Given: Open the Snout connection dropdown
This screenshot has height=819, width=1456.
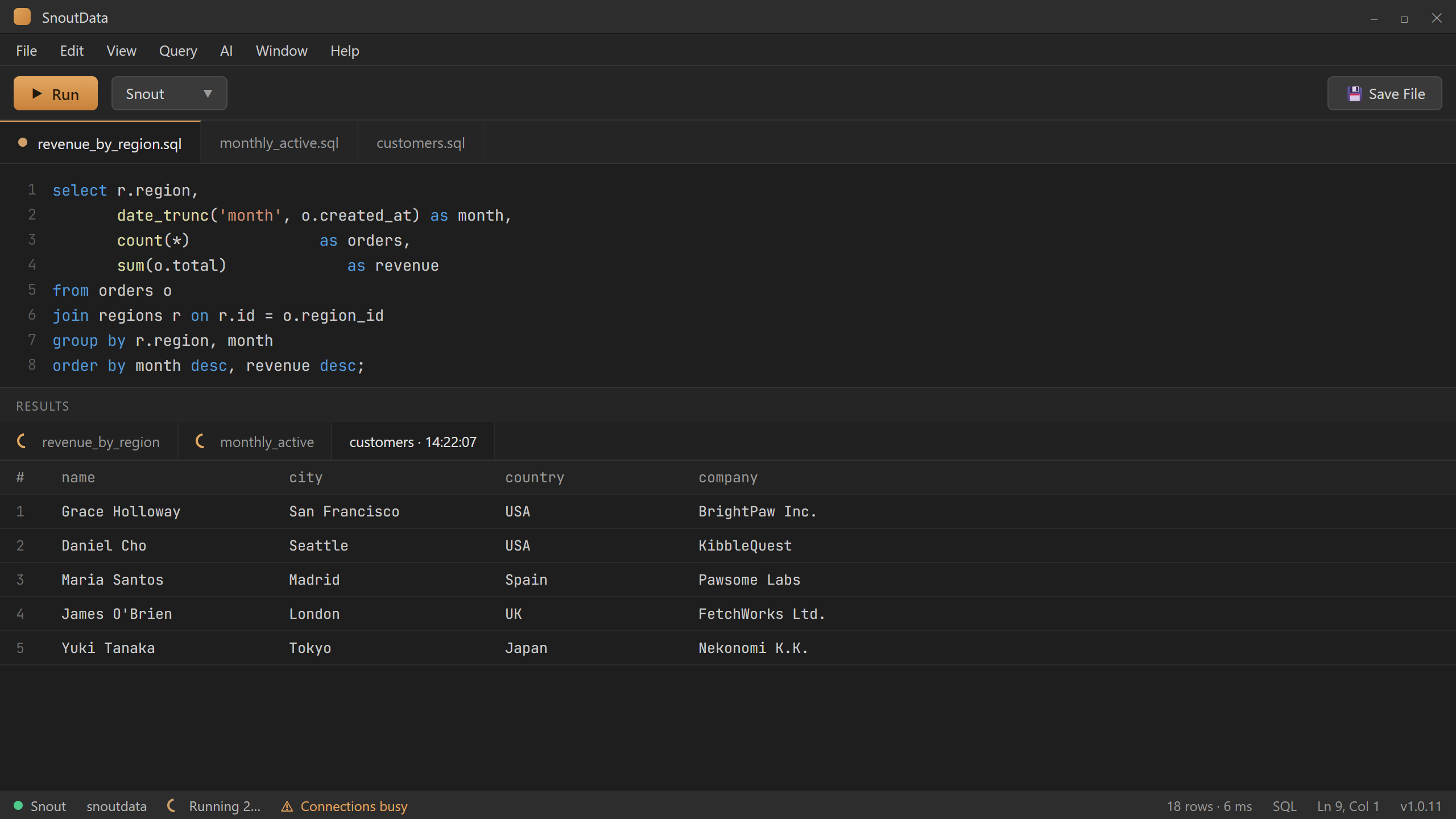Looking at the screenshot, I should [x=169, y=93].
